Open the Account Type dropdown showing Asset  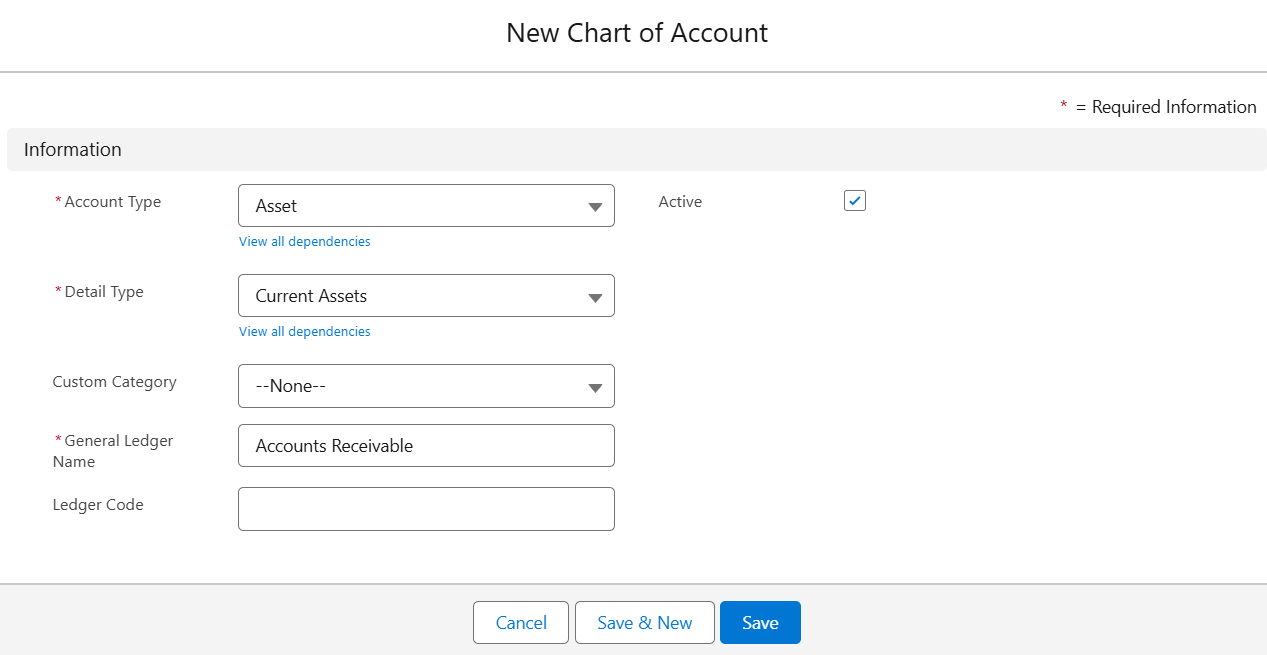426,206
